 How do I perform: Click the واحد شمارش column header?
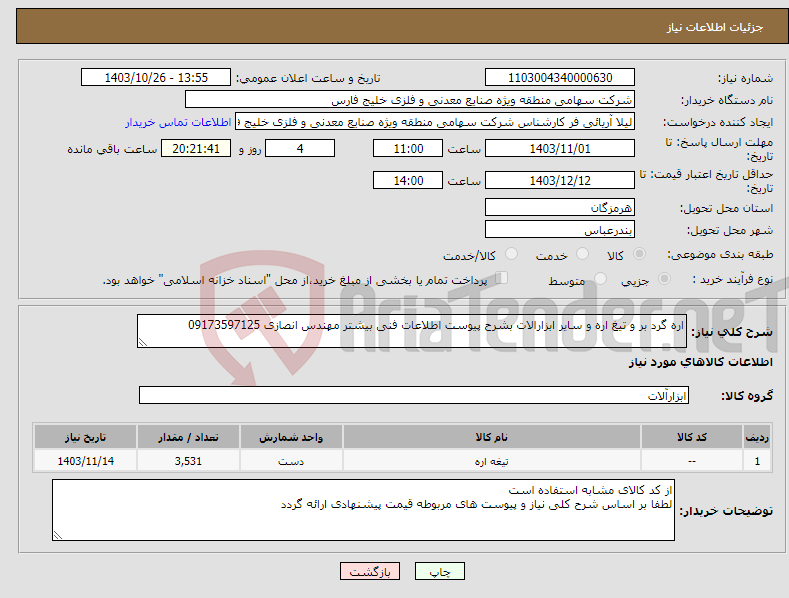(x=291, y=437)
